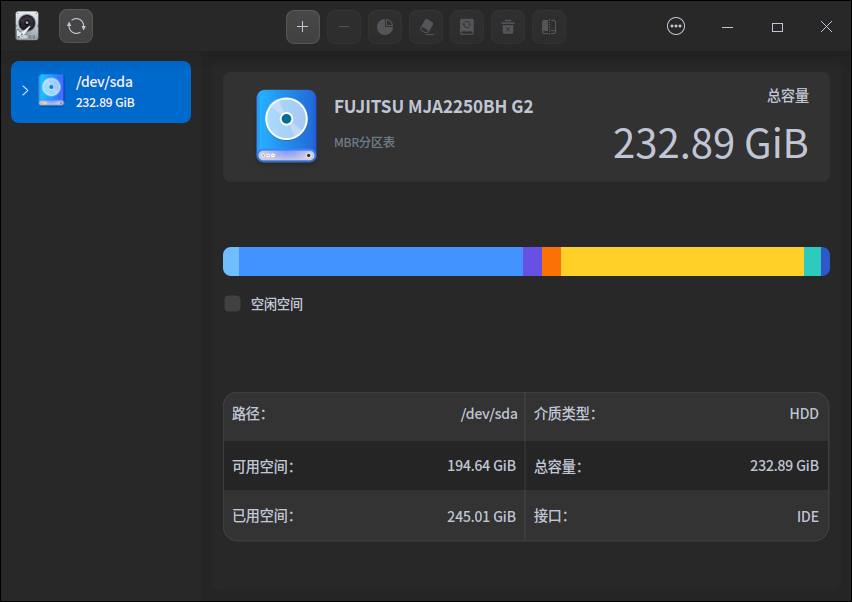Click the orange partition segment
This screenshot has width=852, height=602.
click(549, 261)
